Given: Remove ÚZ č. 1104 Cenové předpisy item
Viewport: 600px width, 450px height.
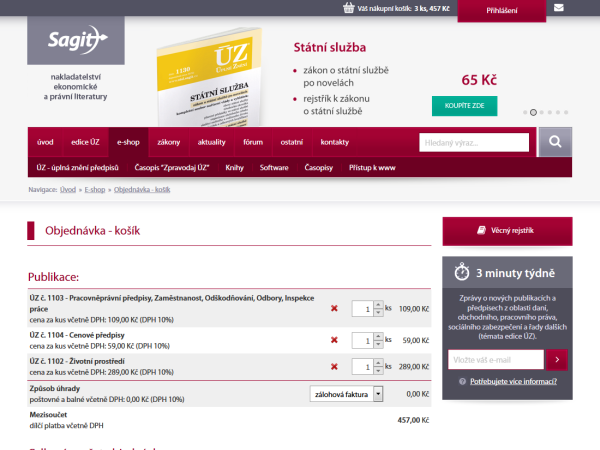Looking at the screenshot, I should click(334, 340).
